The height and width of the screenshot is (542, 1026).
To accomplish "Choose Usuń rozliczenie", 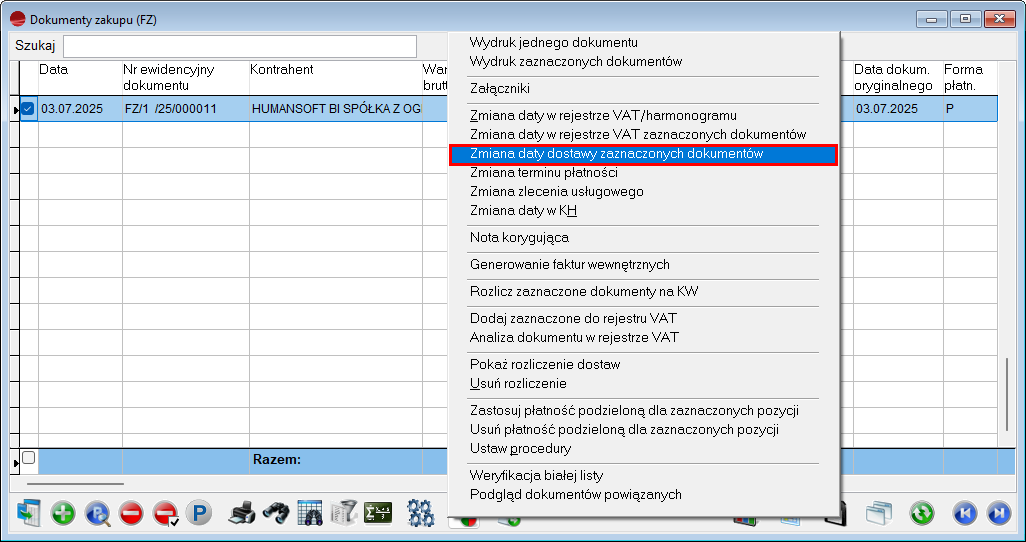I will [x=518, y=384].
